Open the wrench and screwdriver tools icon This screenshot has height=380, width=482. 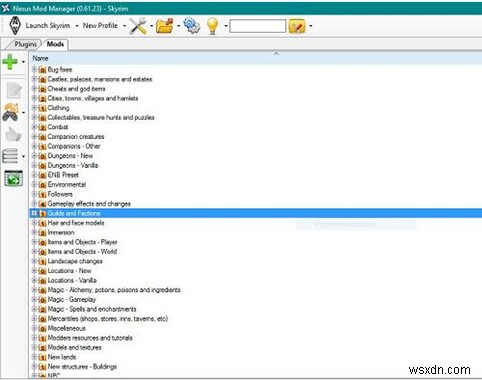tap(138, 26)
